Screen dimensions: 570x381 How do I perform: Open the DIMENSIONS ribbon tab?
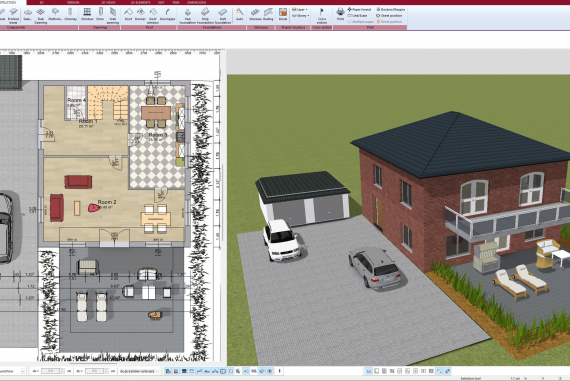(196, 2)
